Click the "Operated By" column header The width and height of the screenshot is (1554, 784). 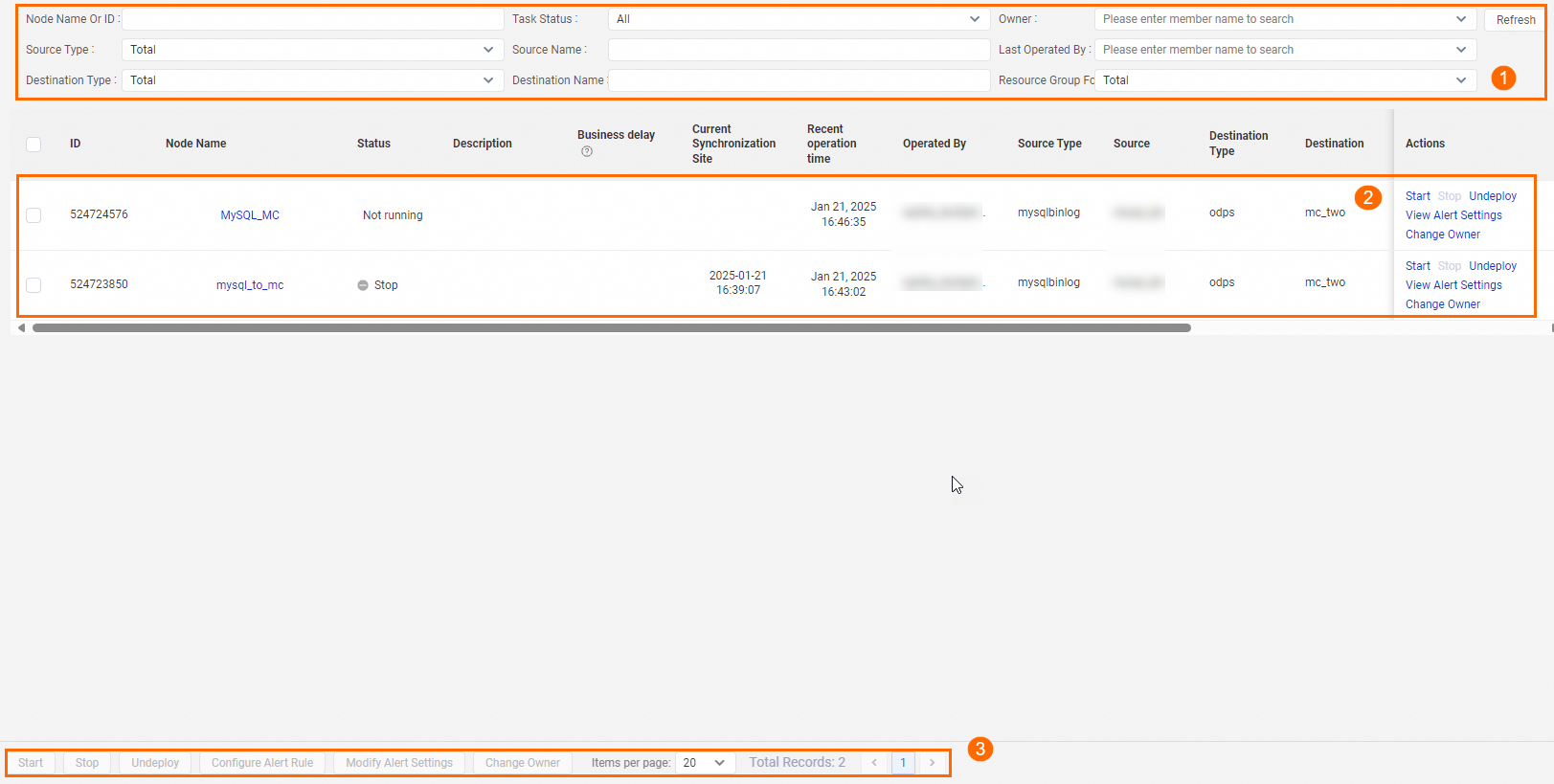pos(935,144)
